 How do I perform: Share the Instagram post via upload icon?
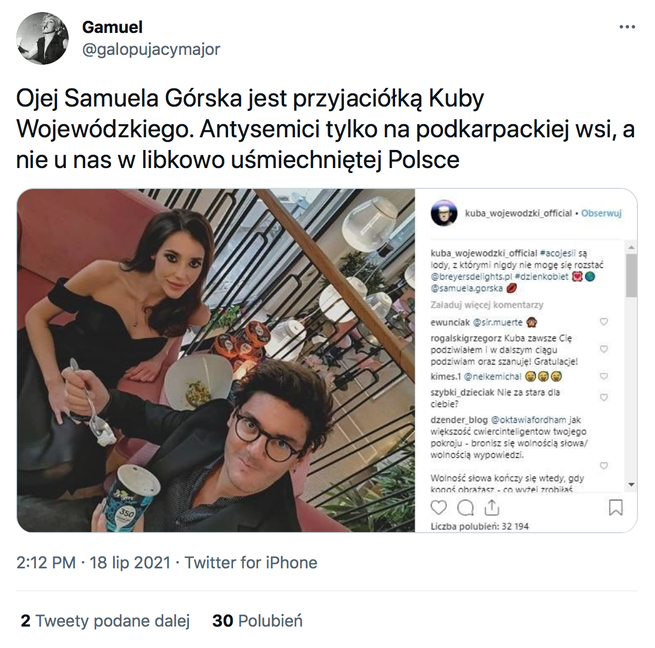[x=492, y=508]
